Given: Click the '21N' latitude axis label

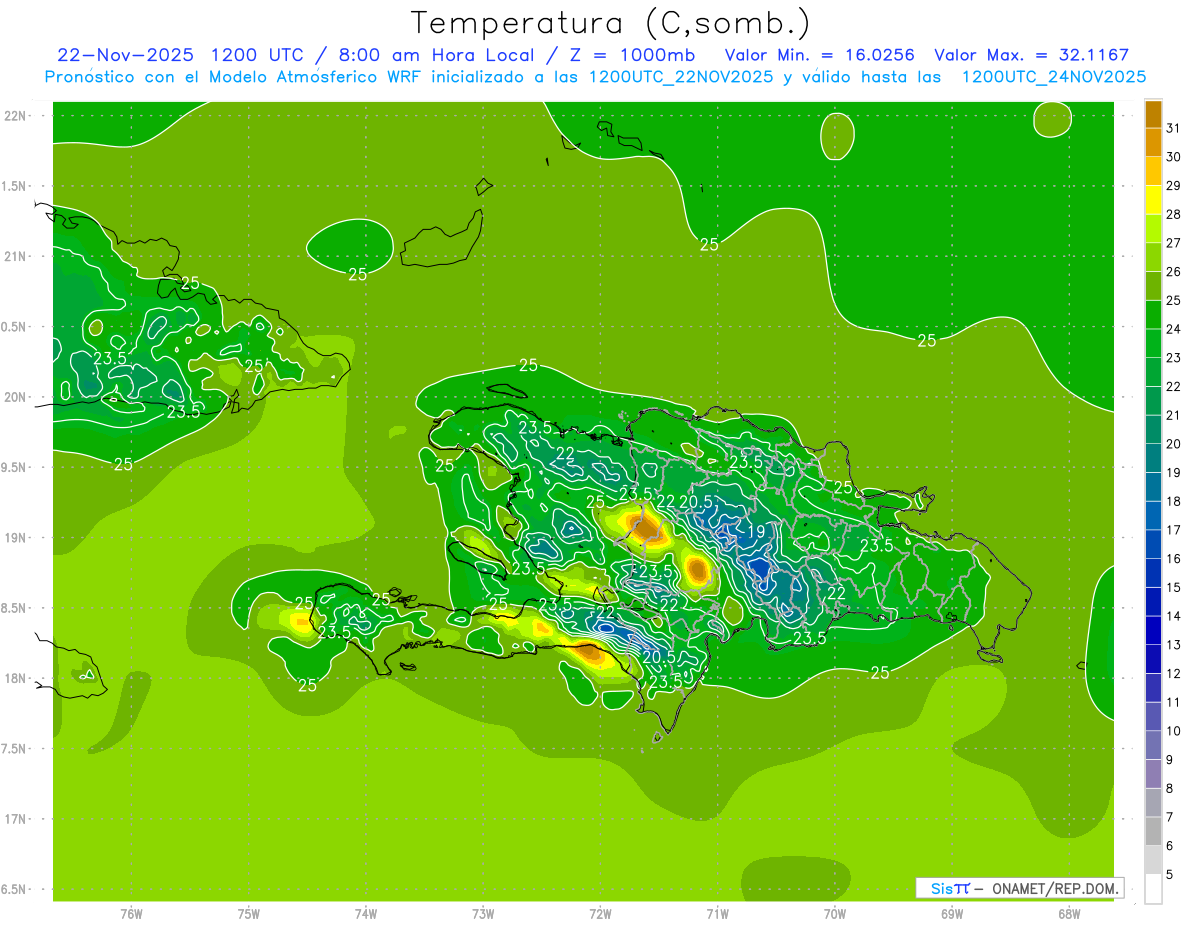Looking at the screenshot, I should (15, 256).
